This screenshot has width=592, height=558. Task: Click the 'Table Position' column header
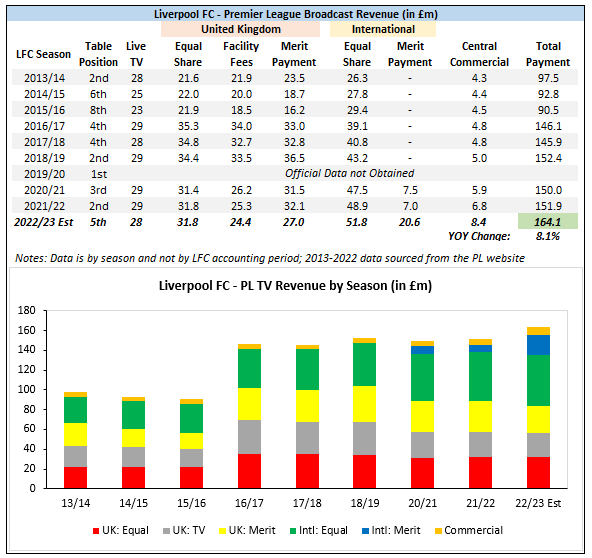(98, 54)
